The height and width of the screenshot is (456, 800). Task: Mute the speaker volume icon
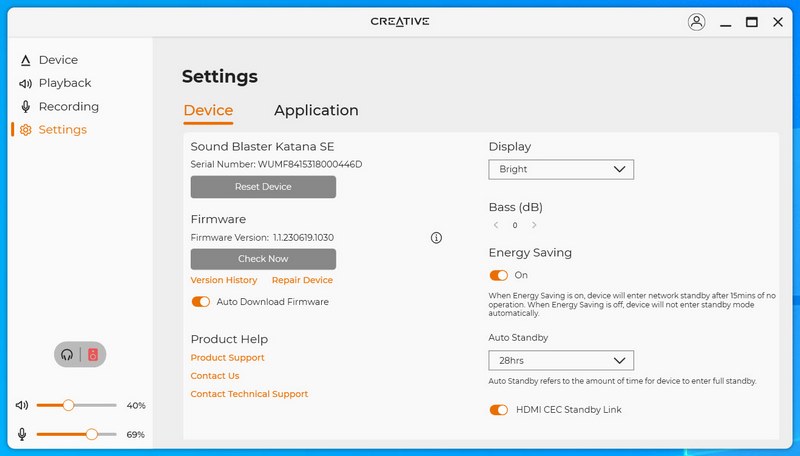(22, 405)
